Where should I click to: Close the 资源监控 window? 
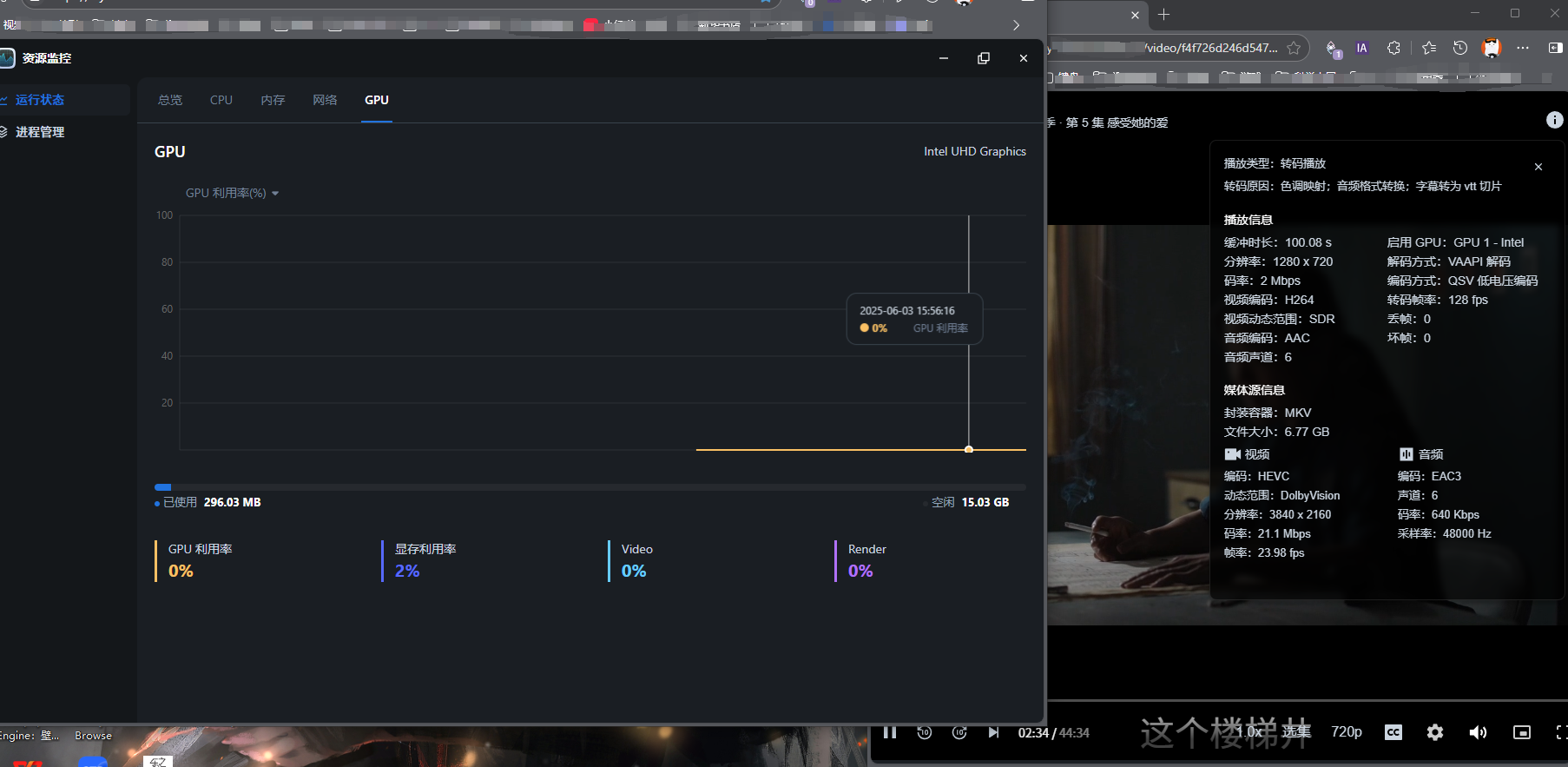pos(1024,58)
